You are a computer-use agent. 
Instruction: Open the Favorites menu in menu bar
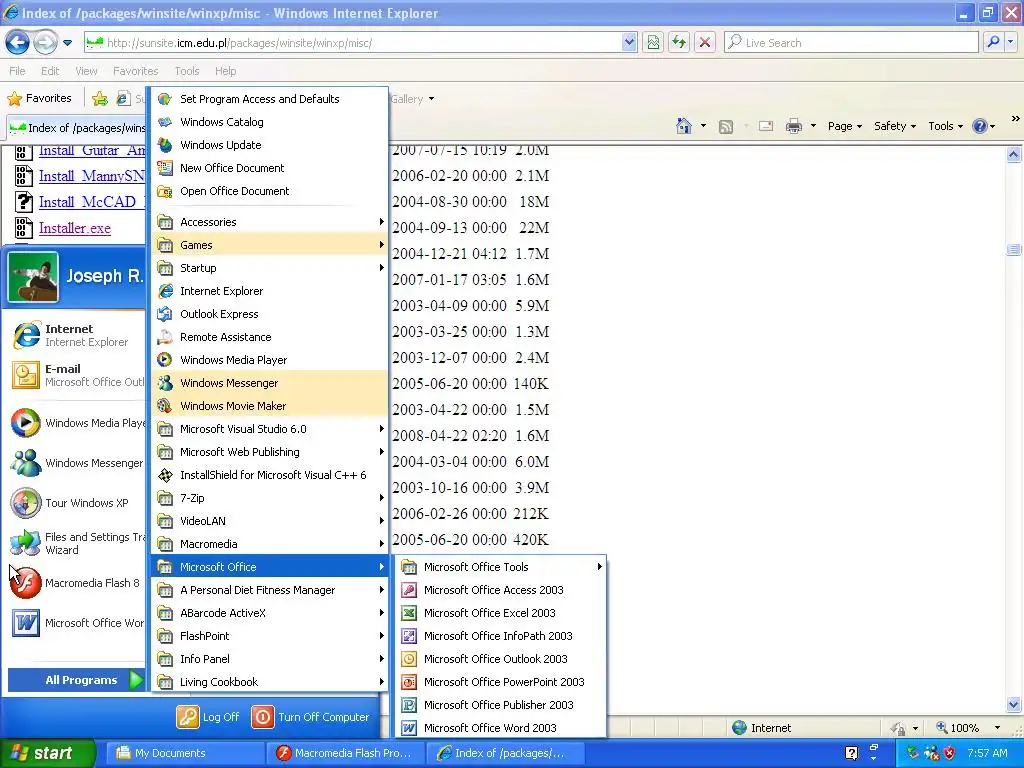pos(135,71)
